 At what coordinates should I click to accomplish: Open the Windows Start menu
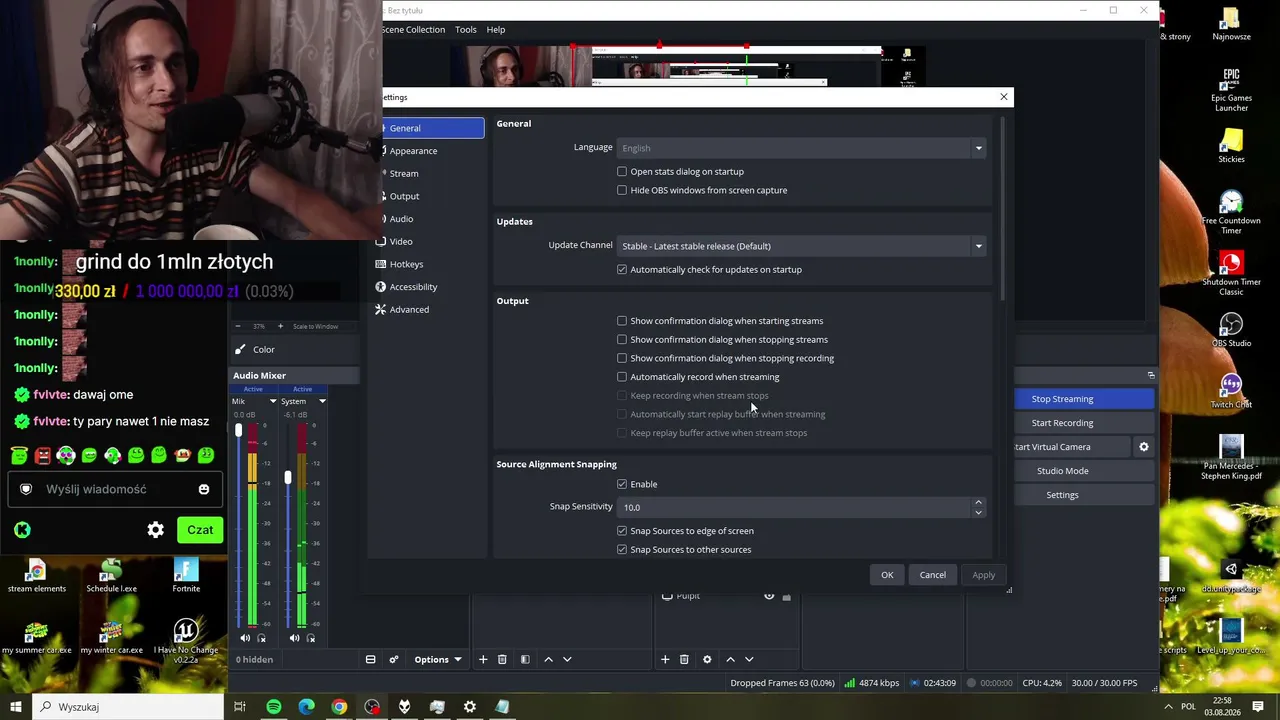16,707
